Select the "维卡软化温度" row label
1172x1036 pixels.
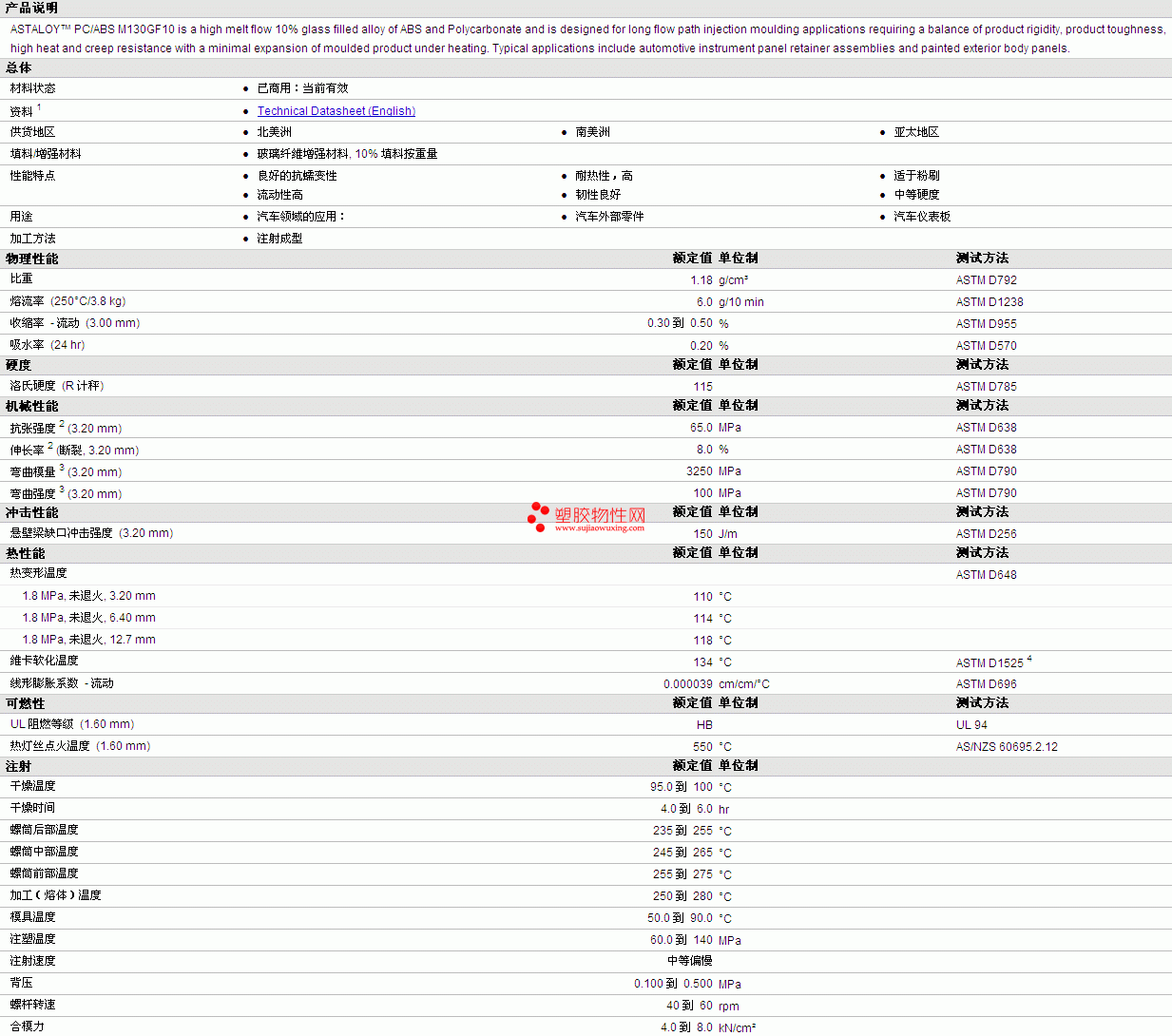[x=45, y=661]
